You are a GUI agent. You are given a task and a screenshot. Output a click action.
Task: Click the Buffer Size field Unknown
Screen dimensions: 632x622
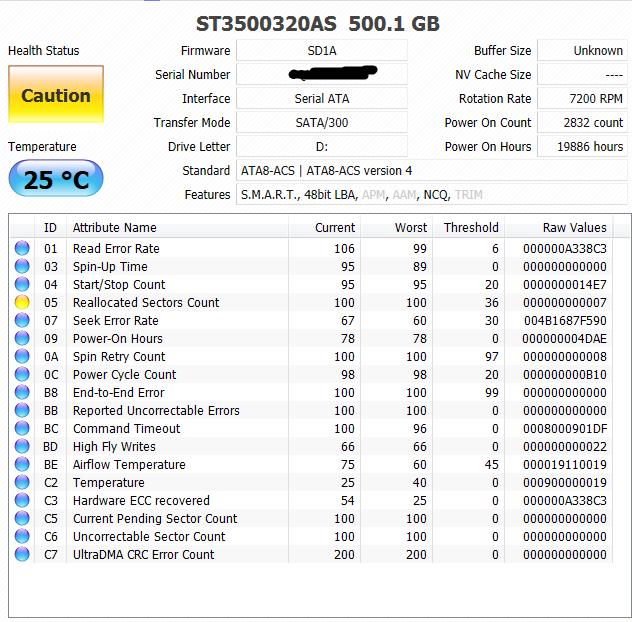[x=582, y=50]
